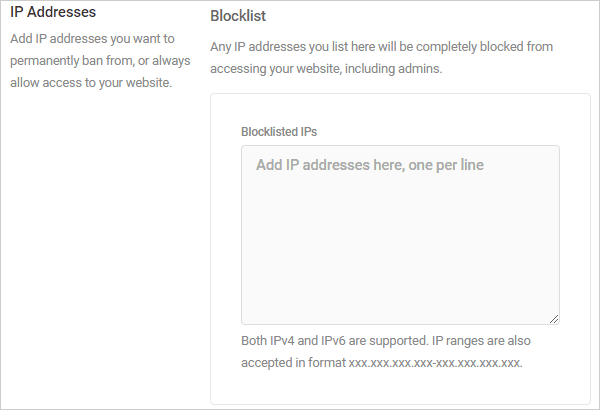Click 'Add IP addresses you want to' text
The image size is (600, 410).
click(x=92, y=39)
